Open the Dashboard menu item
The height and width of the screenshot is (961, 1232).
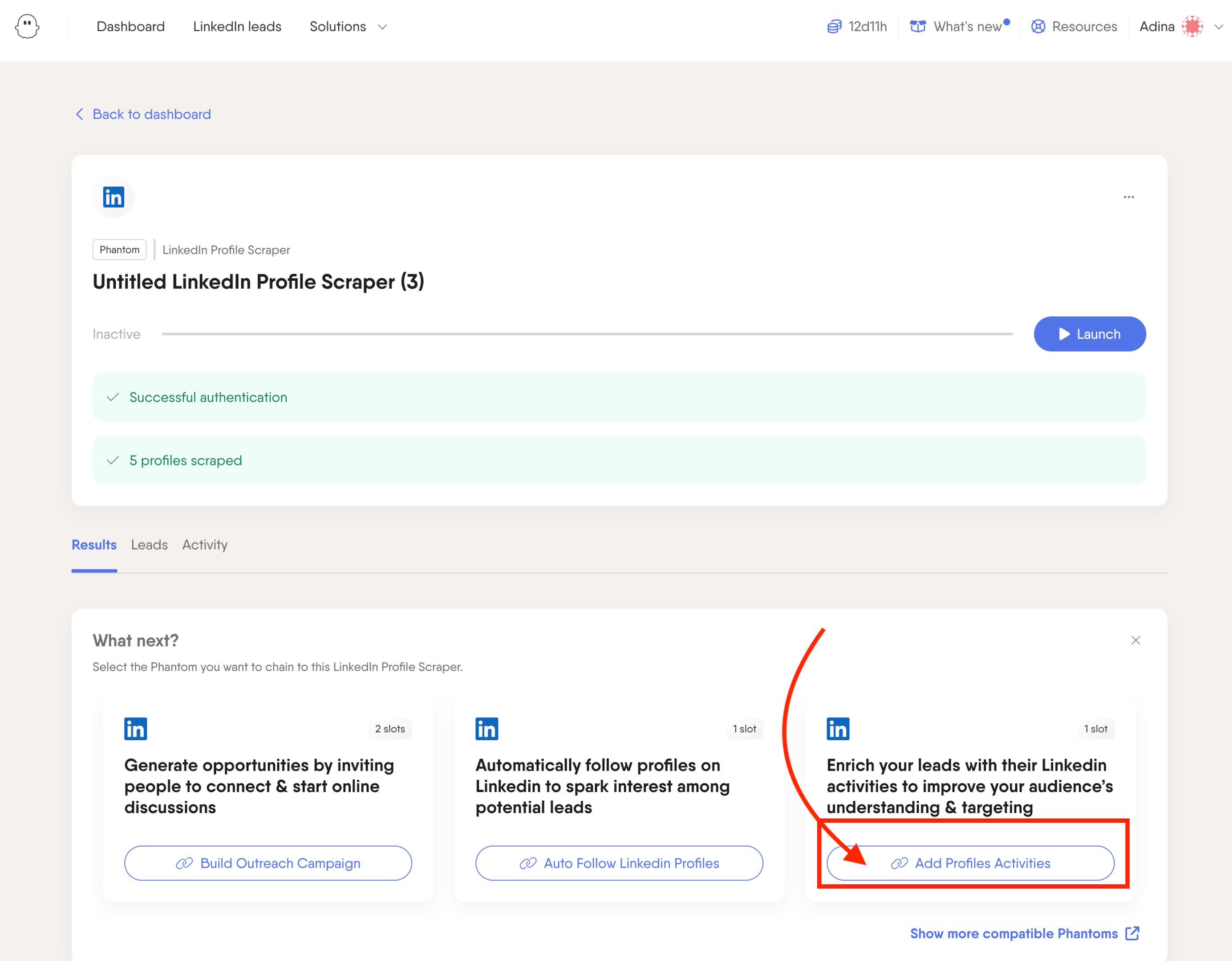pyautogui.click(x=130, y=27)
